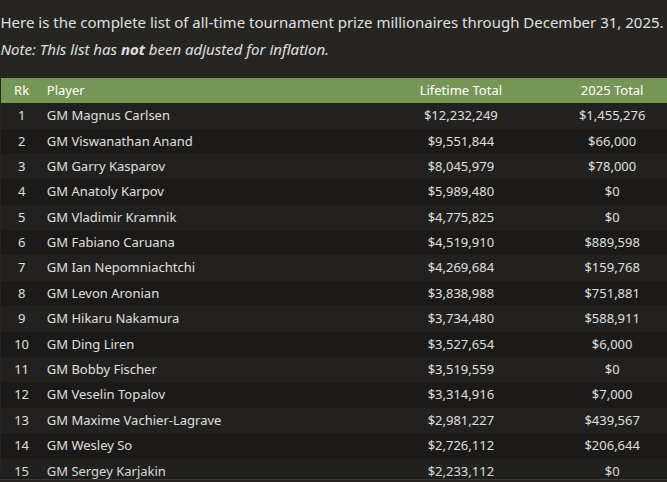This screenshot has height=482, width=667.
Task: Click GM Fabiano Caruana player name
Action: 111,242
